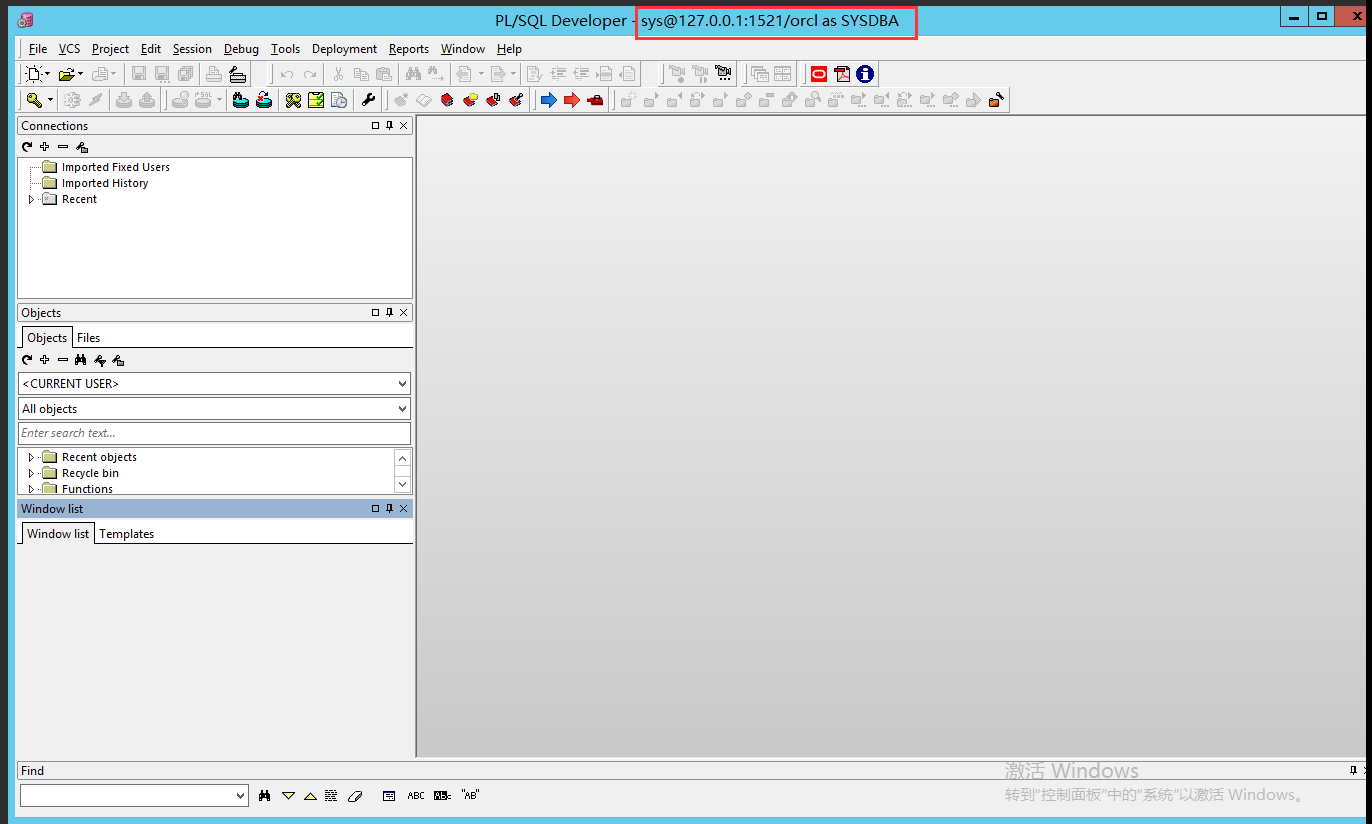
Task: Switch to the Templates tab
Action: point(126,534)
